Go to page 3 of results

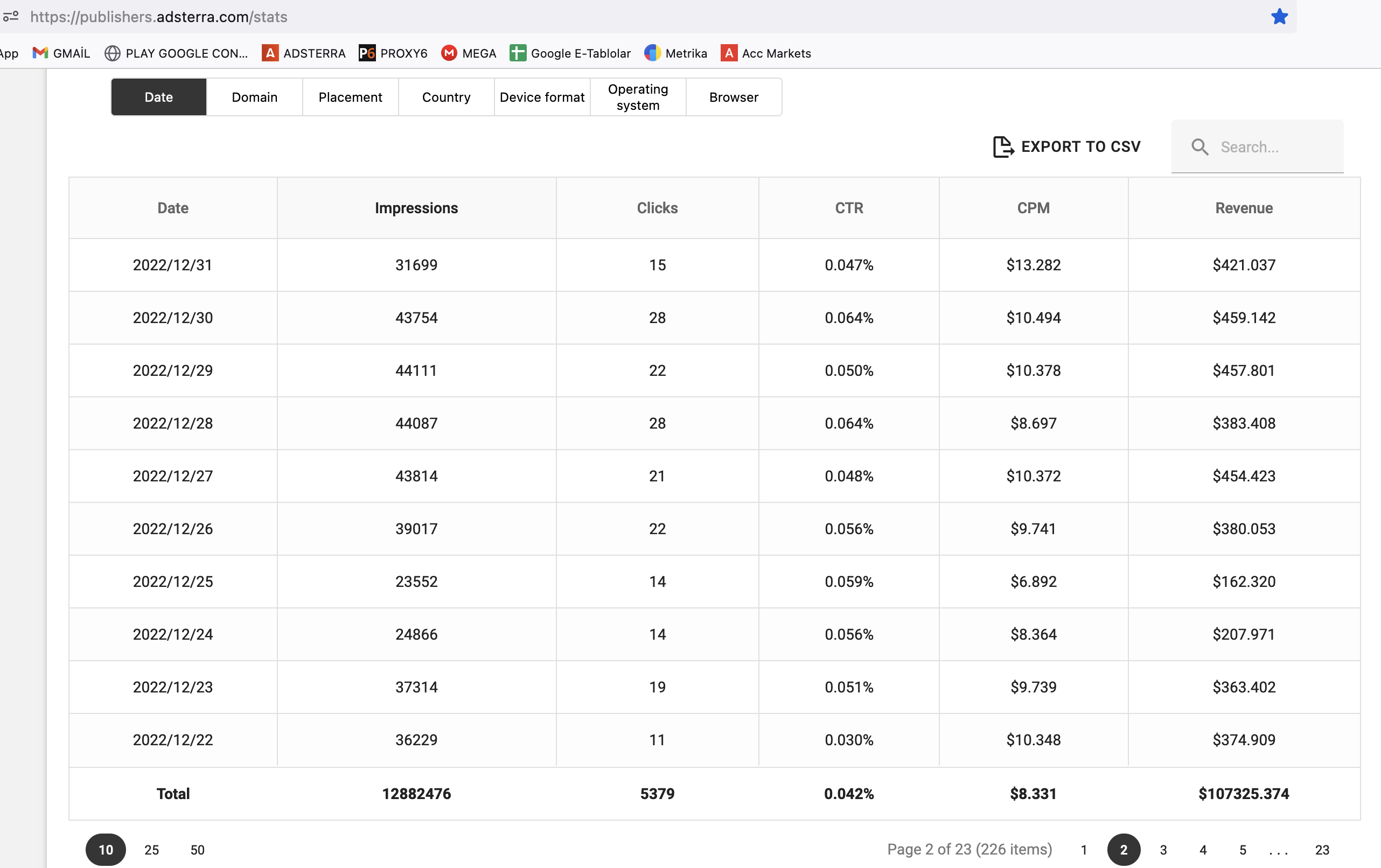1163,849
